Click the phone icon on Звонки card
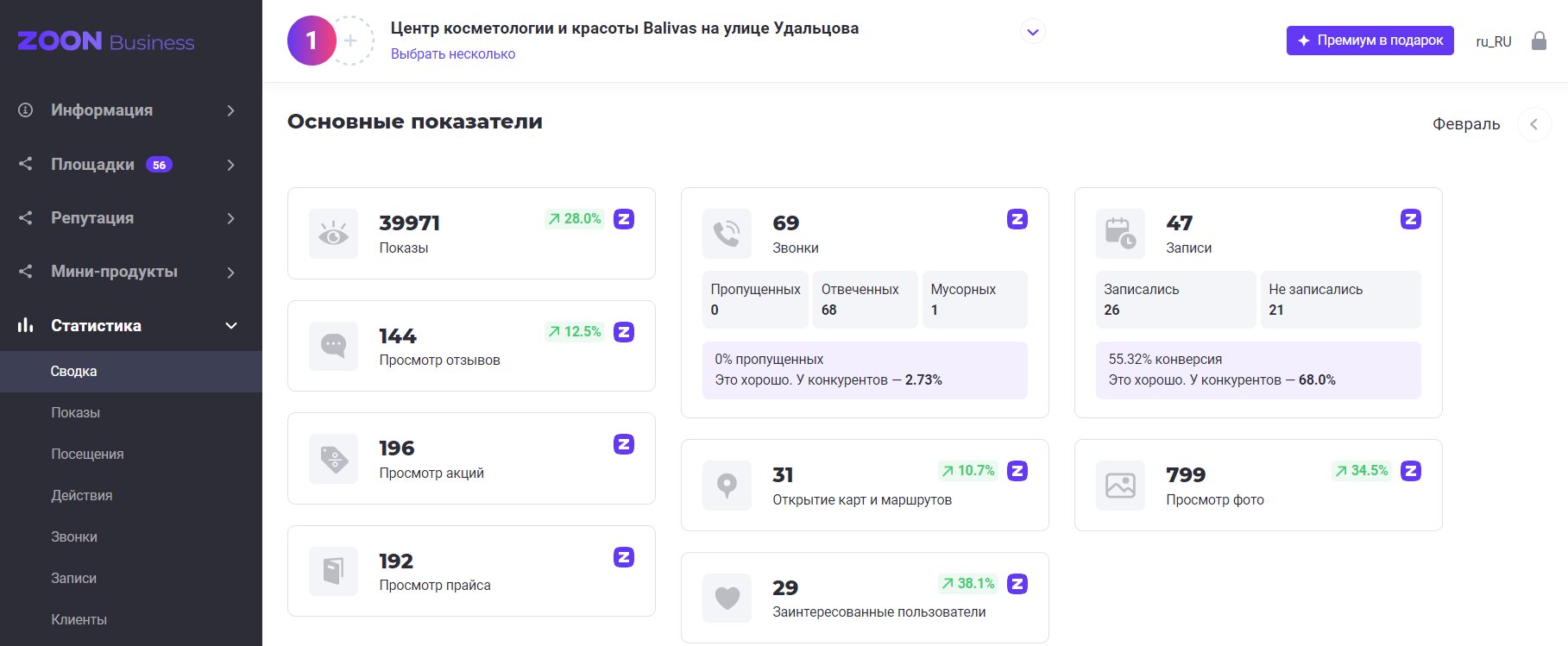 727,234
